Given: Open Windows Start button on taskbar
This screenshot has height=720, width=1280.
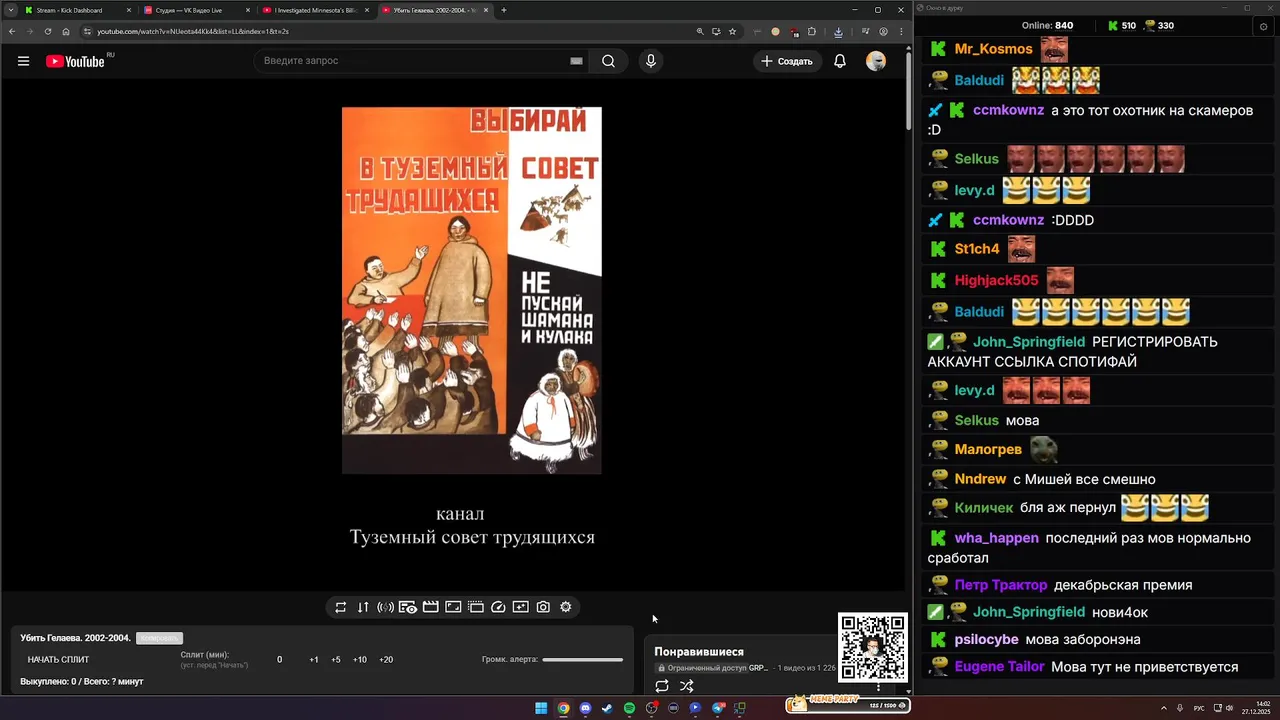Looking at the screenshot, I should pyautogui.click(x=541, y=708).
